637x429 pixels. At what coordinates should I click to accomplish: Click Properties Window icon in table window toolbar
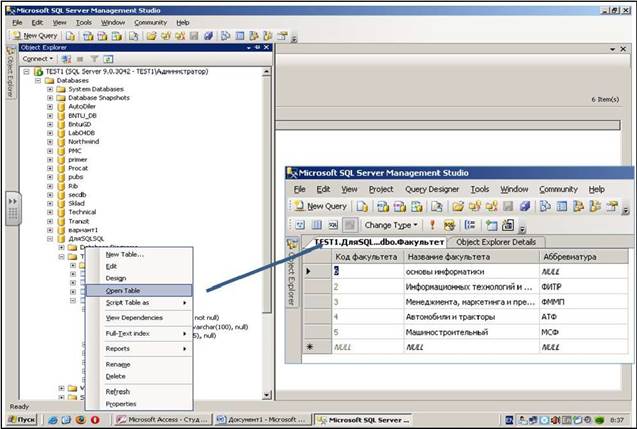point(612,206)
